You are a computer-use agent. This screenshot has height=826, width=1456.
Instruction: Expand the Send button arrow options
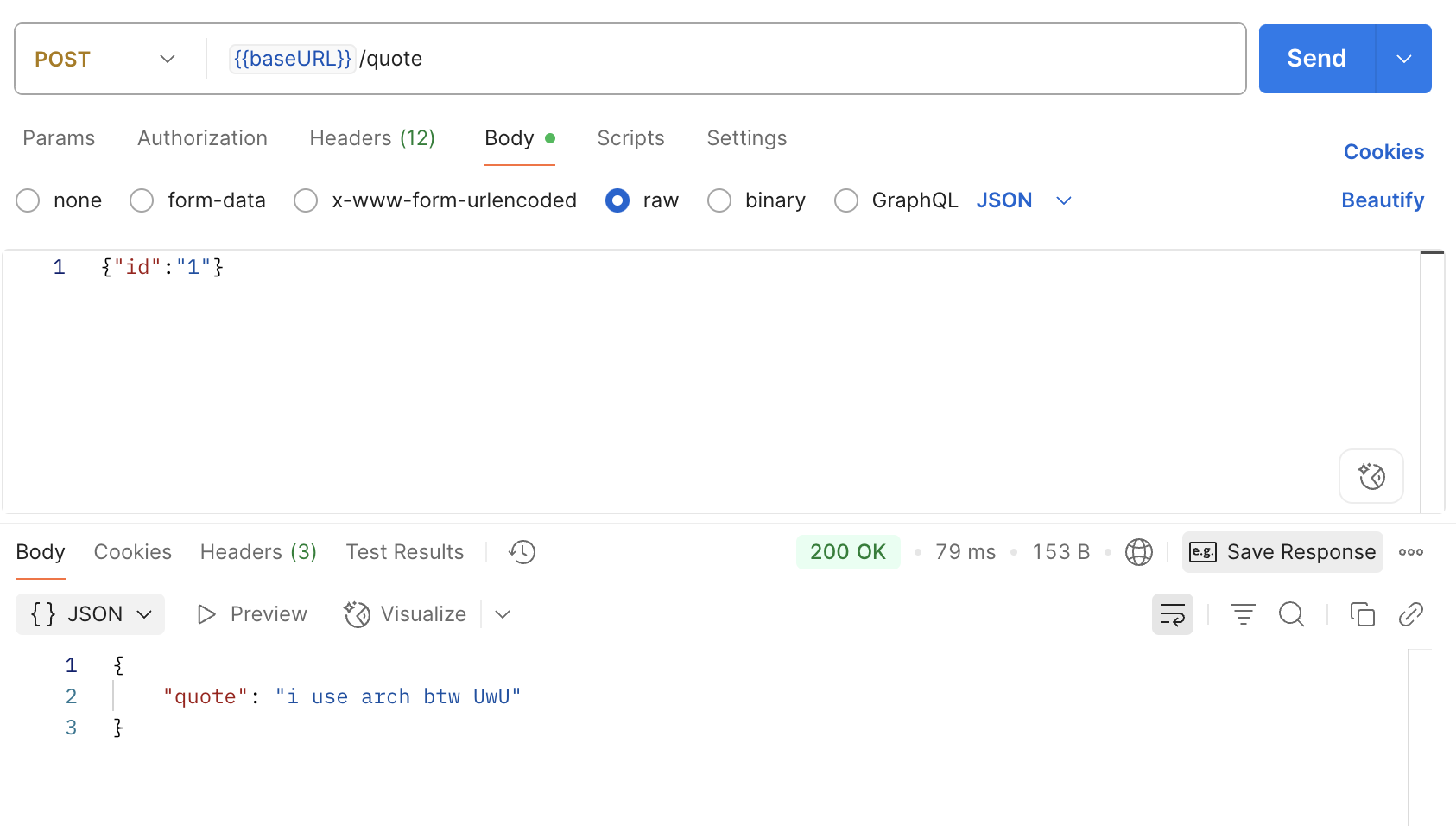pos(1403,59)
